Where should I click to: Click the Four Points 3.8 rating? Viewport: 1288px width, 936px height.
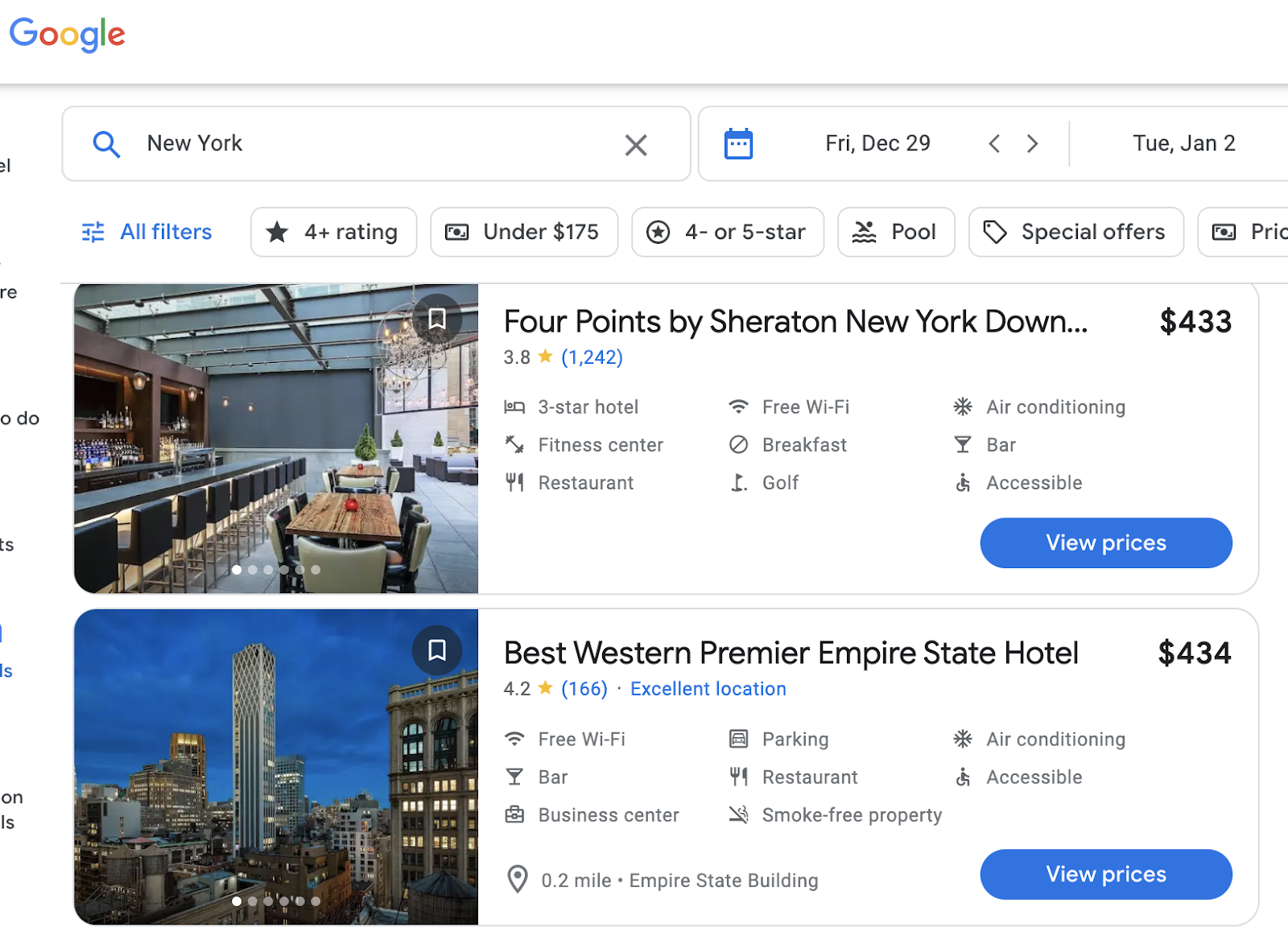[x=517, y=357]
